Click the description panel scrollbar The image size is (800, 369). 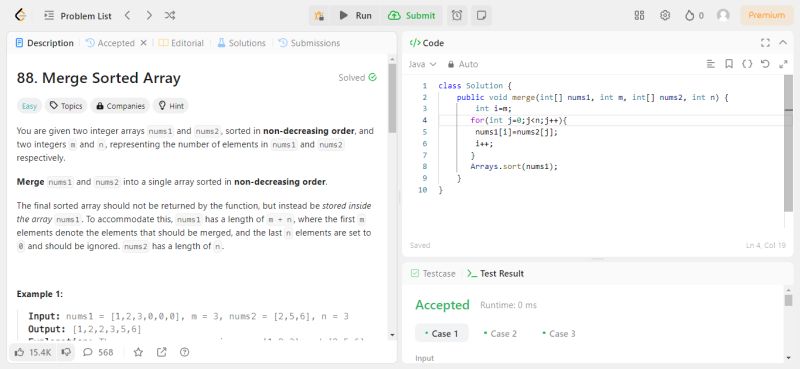(x=392, y=97)
